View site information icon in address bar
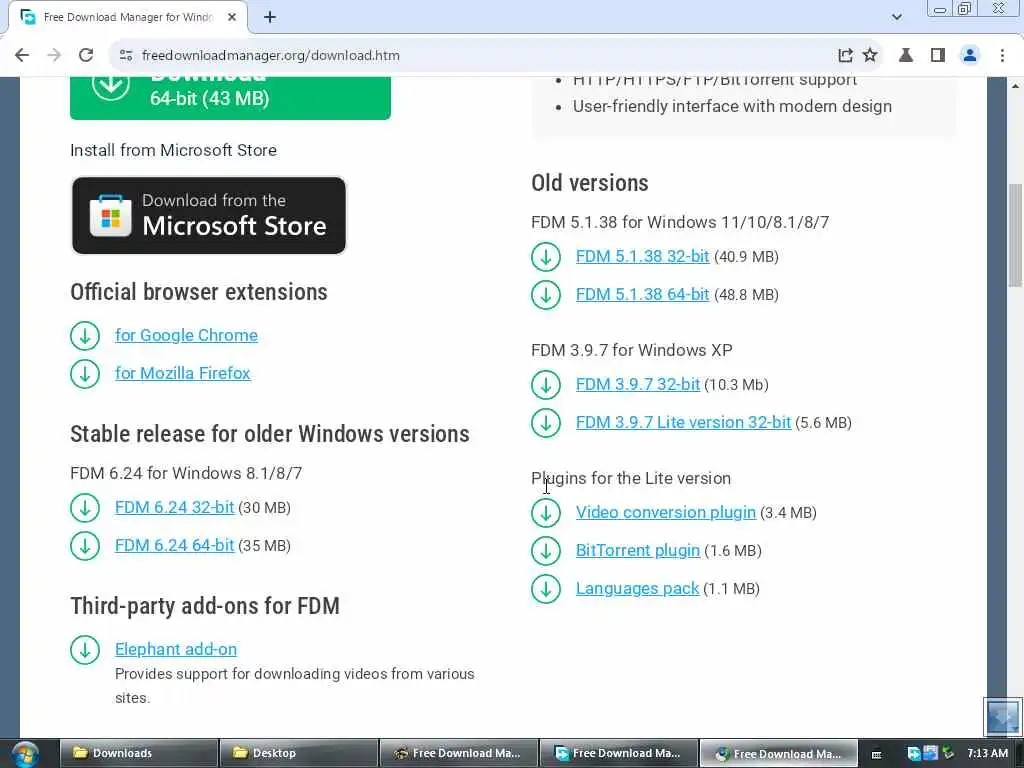This screenshot has width=1024, height=768. click(x=126, y=55)
